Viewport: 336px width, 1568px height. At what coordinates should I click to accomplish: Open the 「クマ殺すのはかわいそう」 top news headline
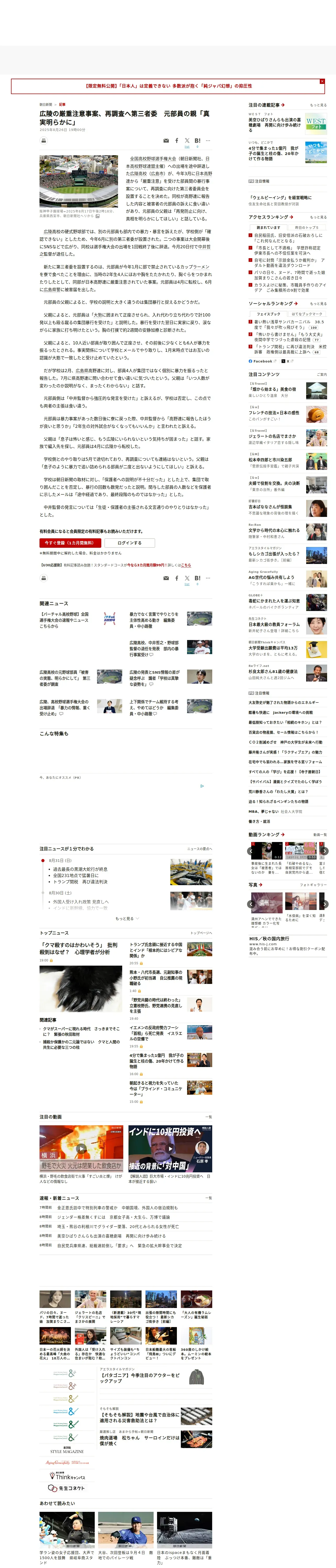[79, 948]
